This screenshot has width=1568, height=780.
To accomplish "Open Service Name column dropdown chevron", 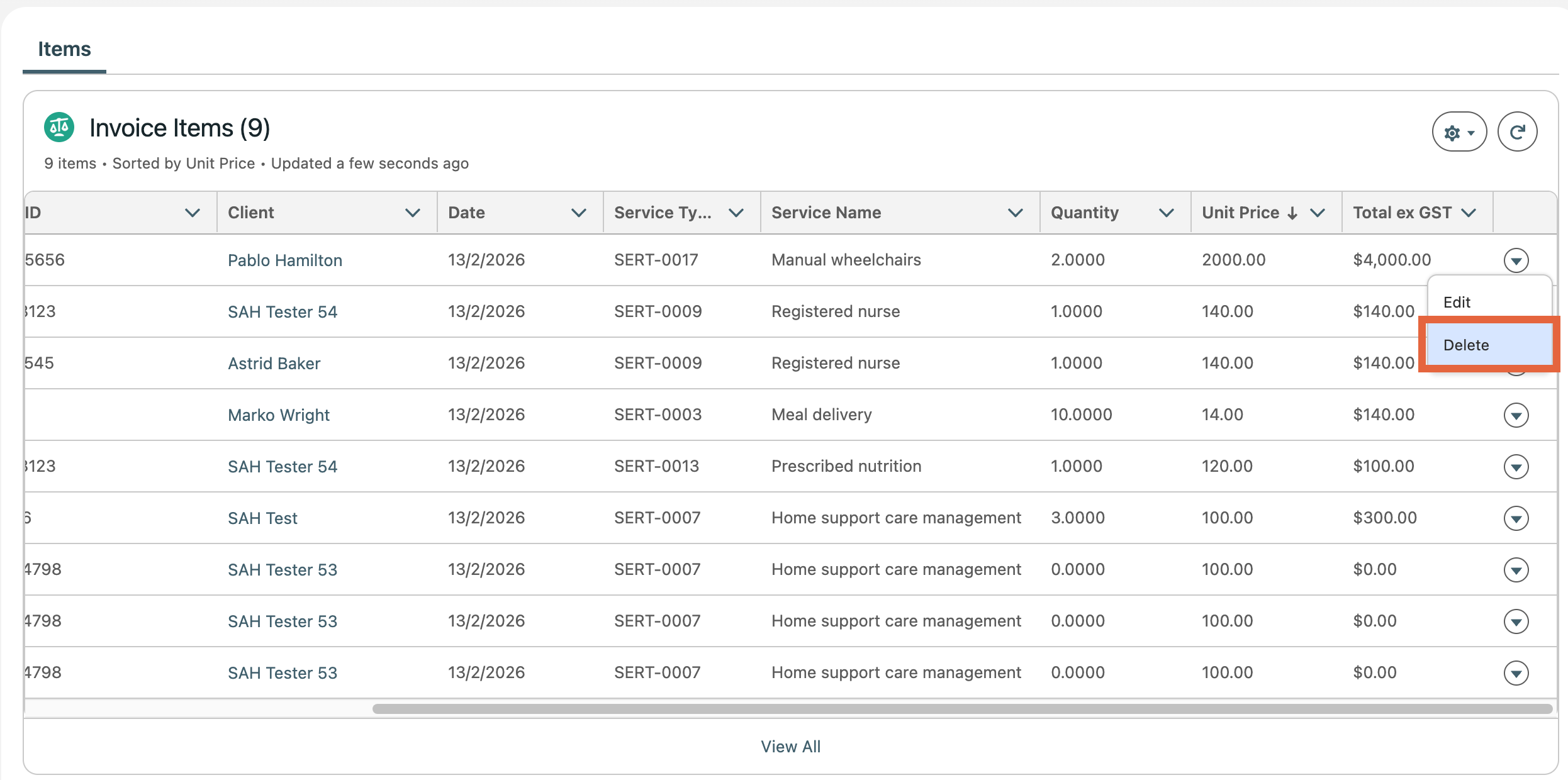I will coord(1015,213).
